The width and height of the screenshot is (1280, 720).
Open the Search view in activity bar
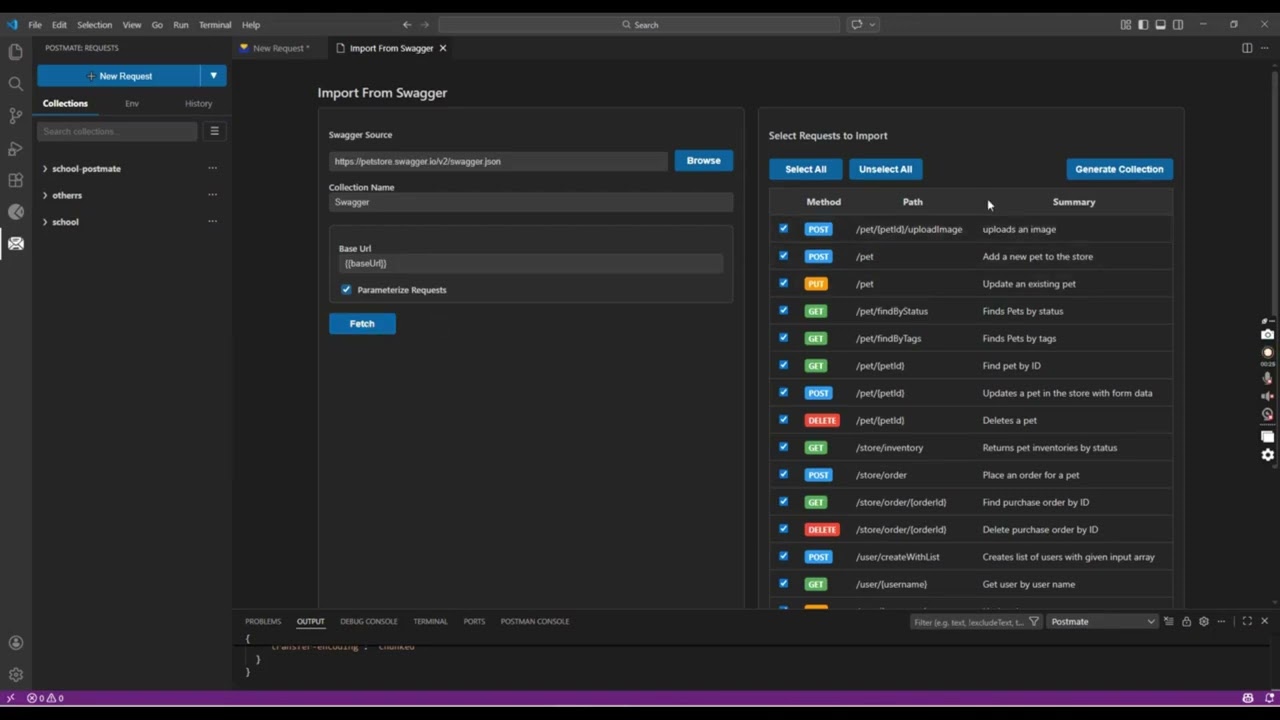[x=15, y=84]
